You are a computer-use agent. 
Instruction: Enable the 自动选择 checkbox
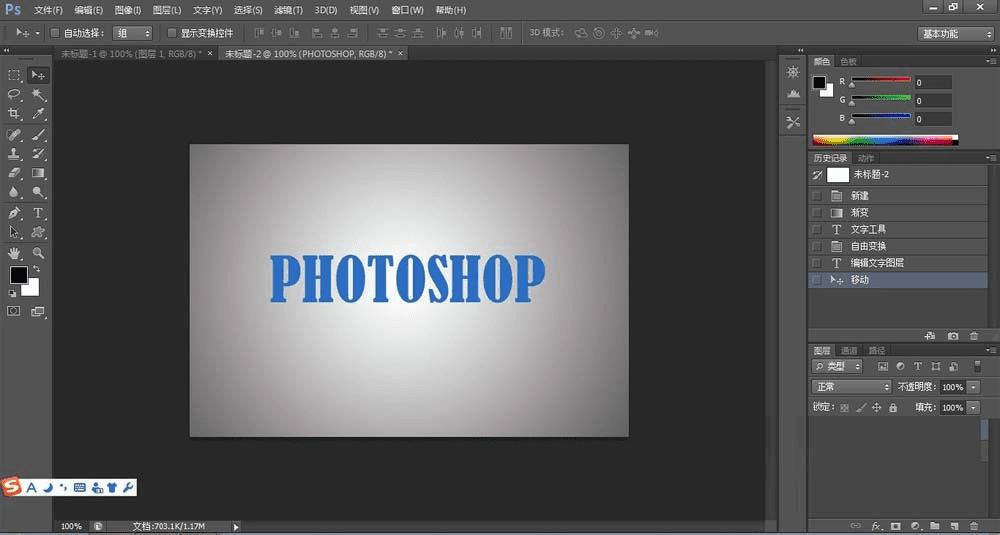[x=55, y=33]
